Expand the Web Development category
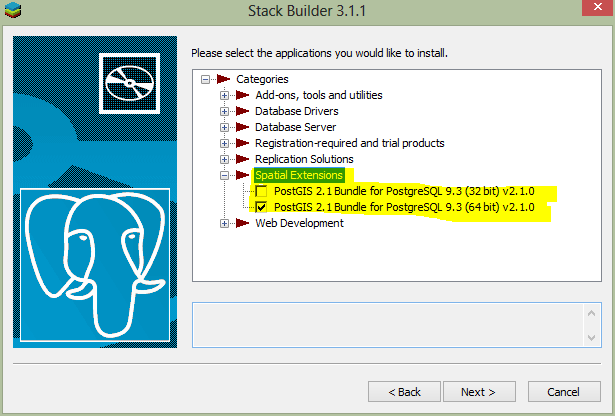Image resolution: width=615 pixels, height=416 pixels. click(x=224, y=223)
